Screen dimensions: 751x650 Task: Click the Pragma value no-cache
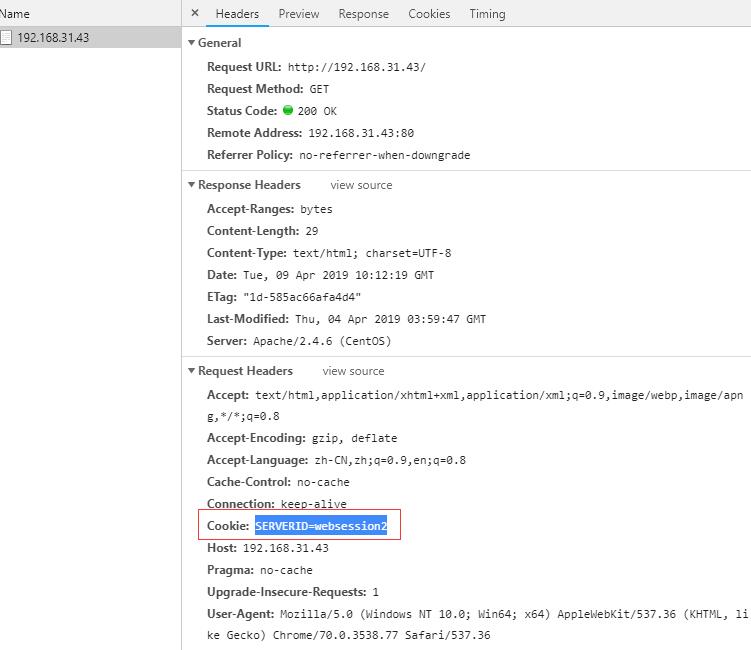(x=286, y=570)
